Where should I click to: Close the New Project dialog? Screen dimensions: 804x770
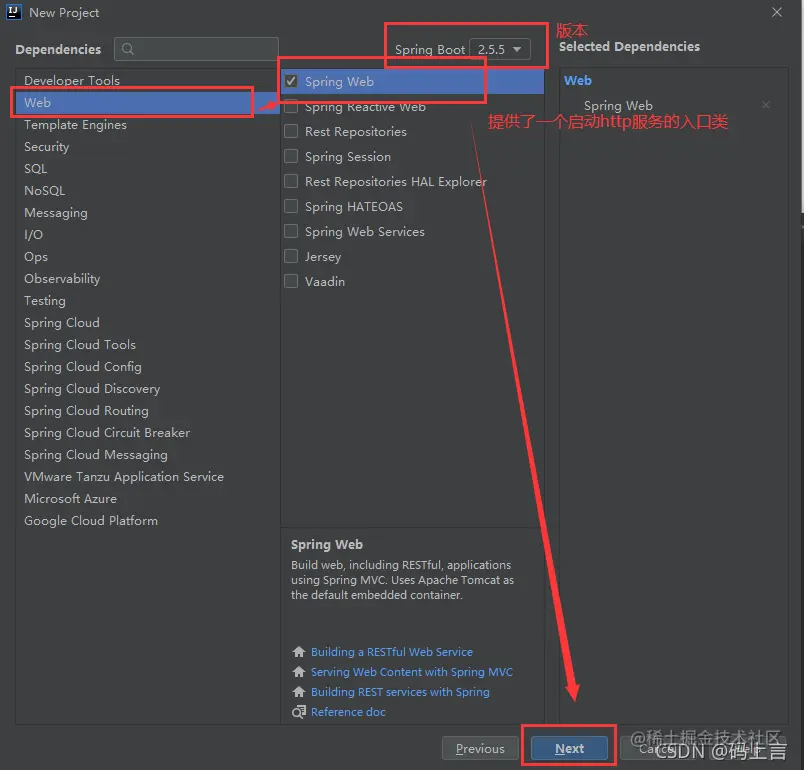pos(777,12)
